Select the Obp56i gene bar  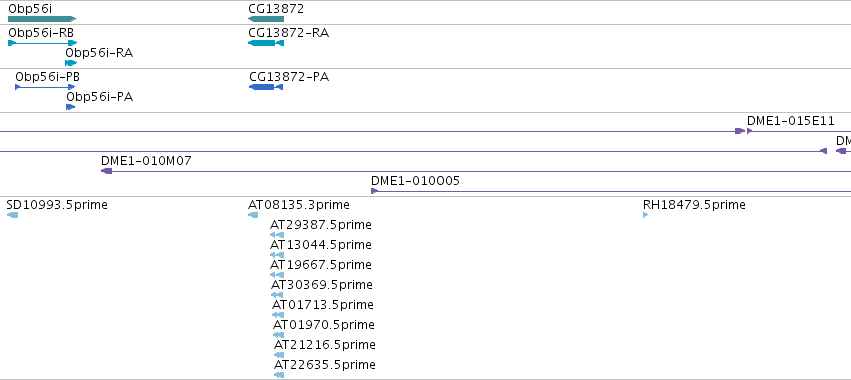(42, 19)
